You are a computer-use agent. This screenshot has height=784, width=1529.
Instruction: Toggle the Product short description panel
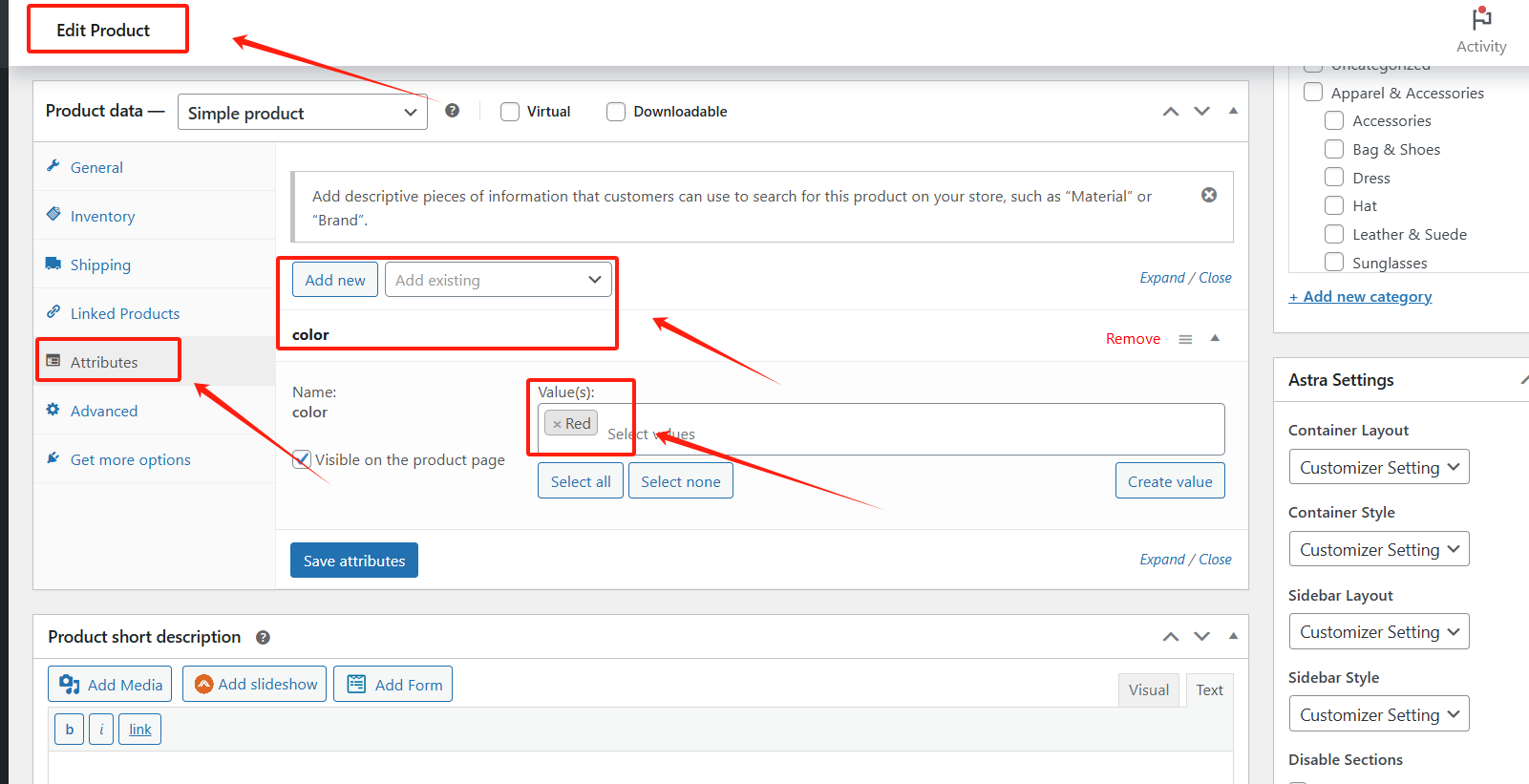pyautogui.click(x=1233, y=636)
